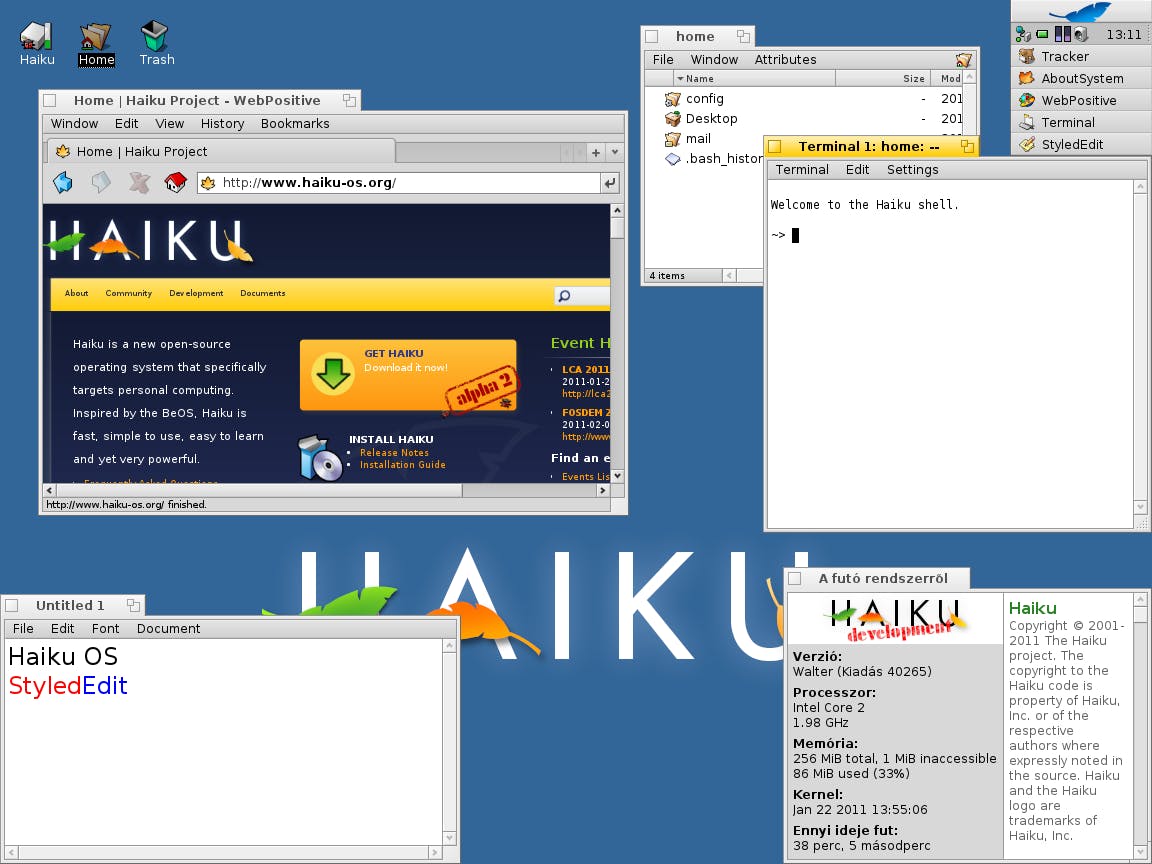Toggle sort order on Name column
Screen dimensions: 1152x864
coord(754,79)
